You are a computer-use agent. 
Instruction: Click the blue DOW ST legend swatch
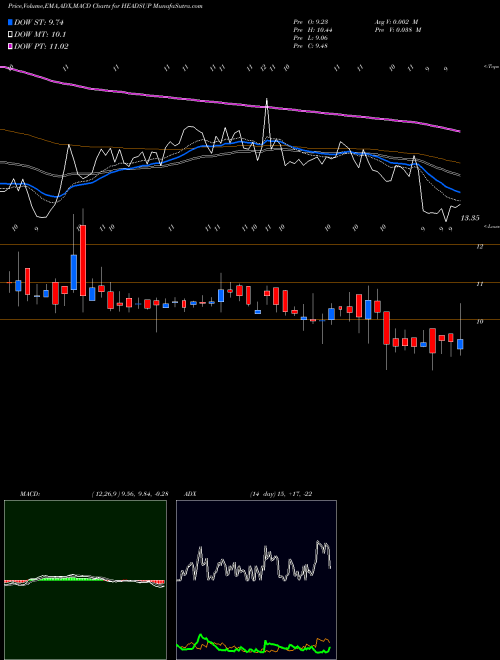10,22
